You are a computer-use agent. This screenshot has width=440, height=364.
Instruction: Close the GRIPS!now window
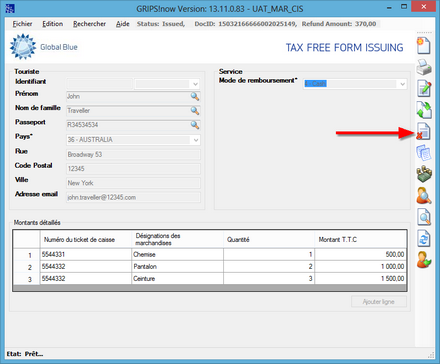pyautogui.click(x=424, y=7)
